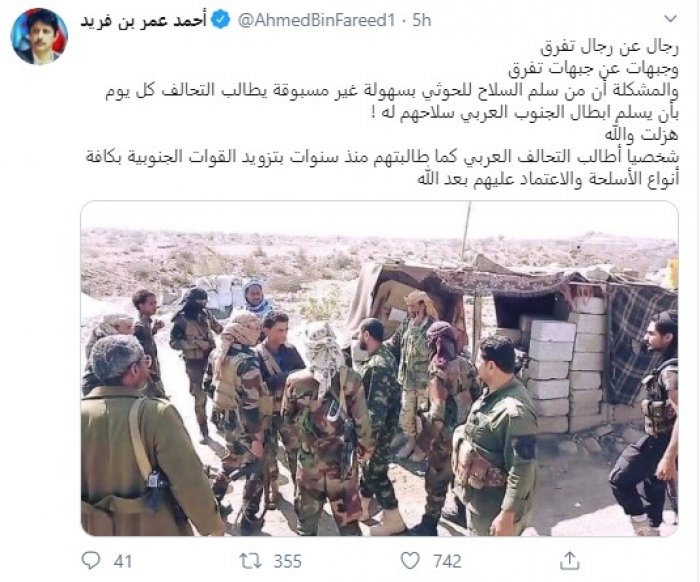Like the tweet with the heart icon
The height and width of the screenshot is (582, 700).
(410, 561)
